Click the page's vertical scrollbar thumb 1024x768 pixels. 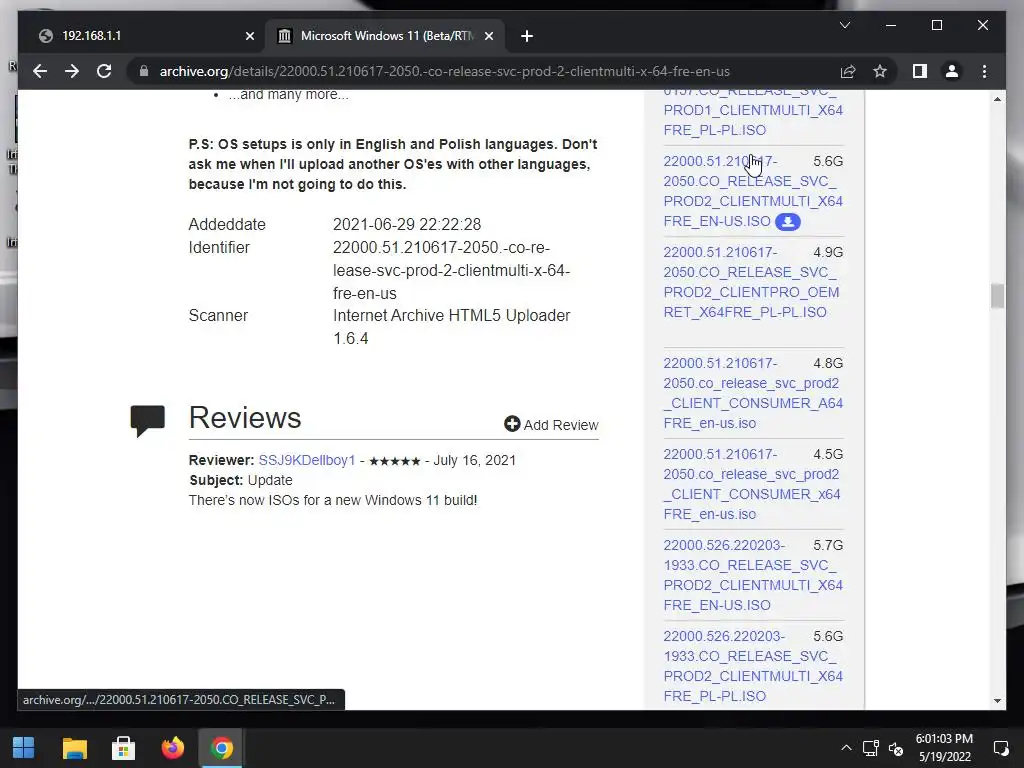coord(997,296)
